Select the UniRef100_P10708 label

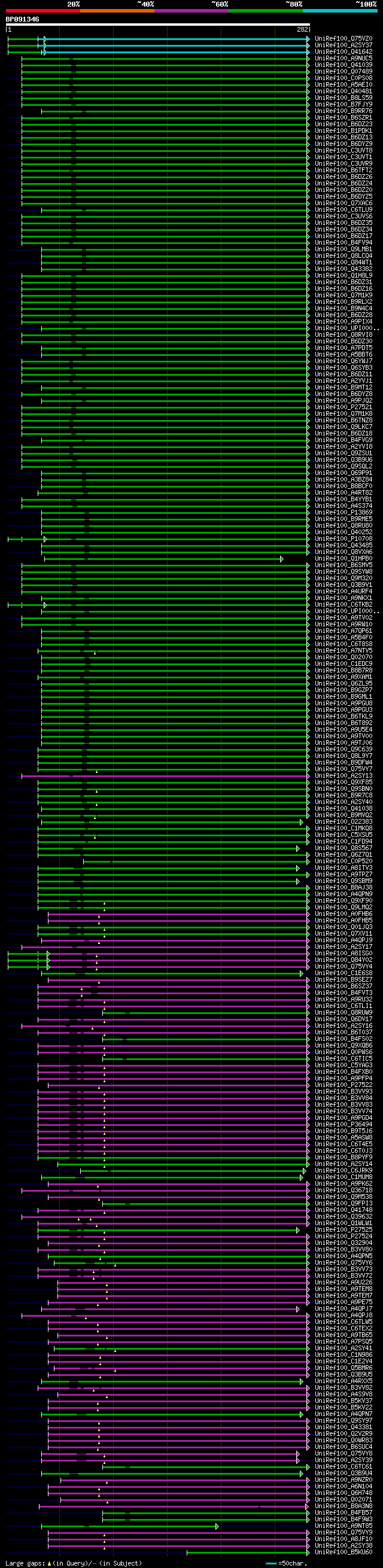(x=344, y=538)
